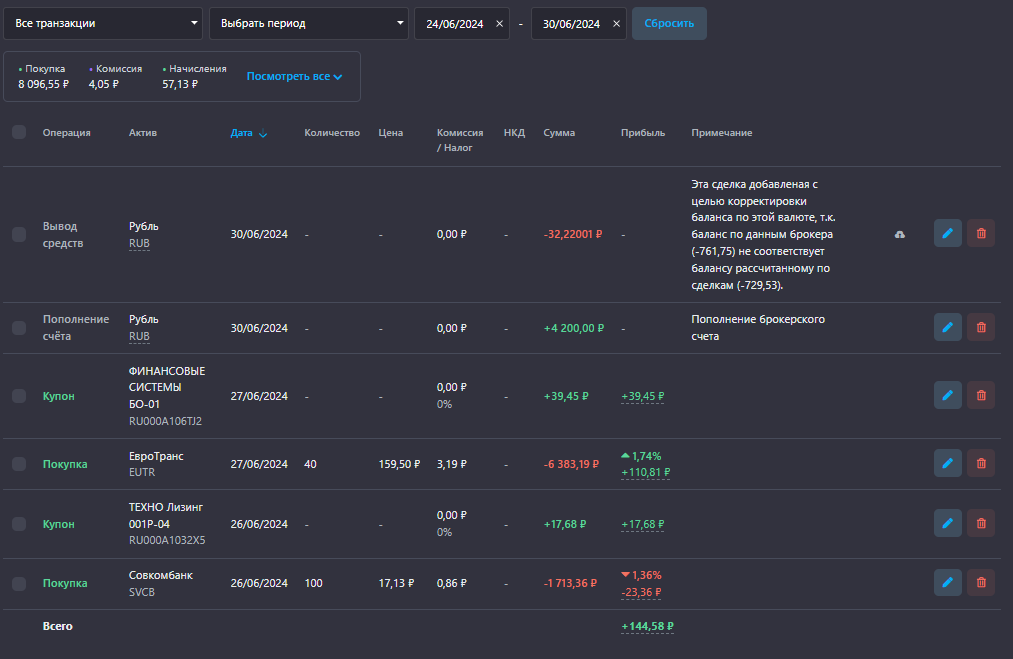Edit the ФИНАНСОВЫЕ СИСТЕМЫ coupon transaction
Image resolution: width=1013 pixels, height=659 pixels.
tap(948, 395)
